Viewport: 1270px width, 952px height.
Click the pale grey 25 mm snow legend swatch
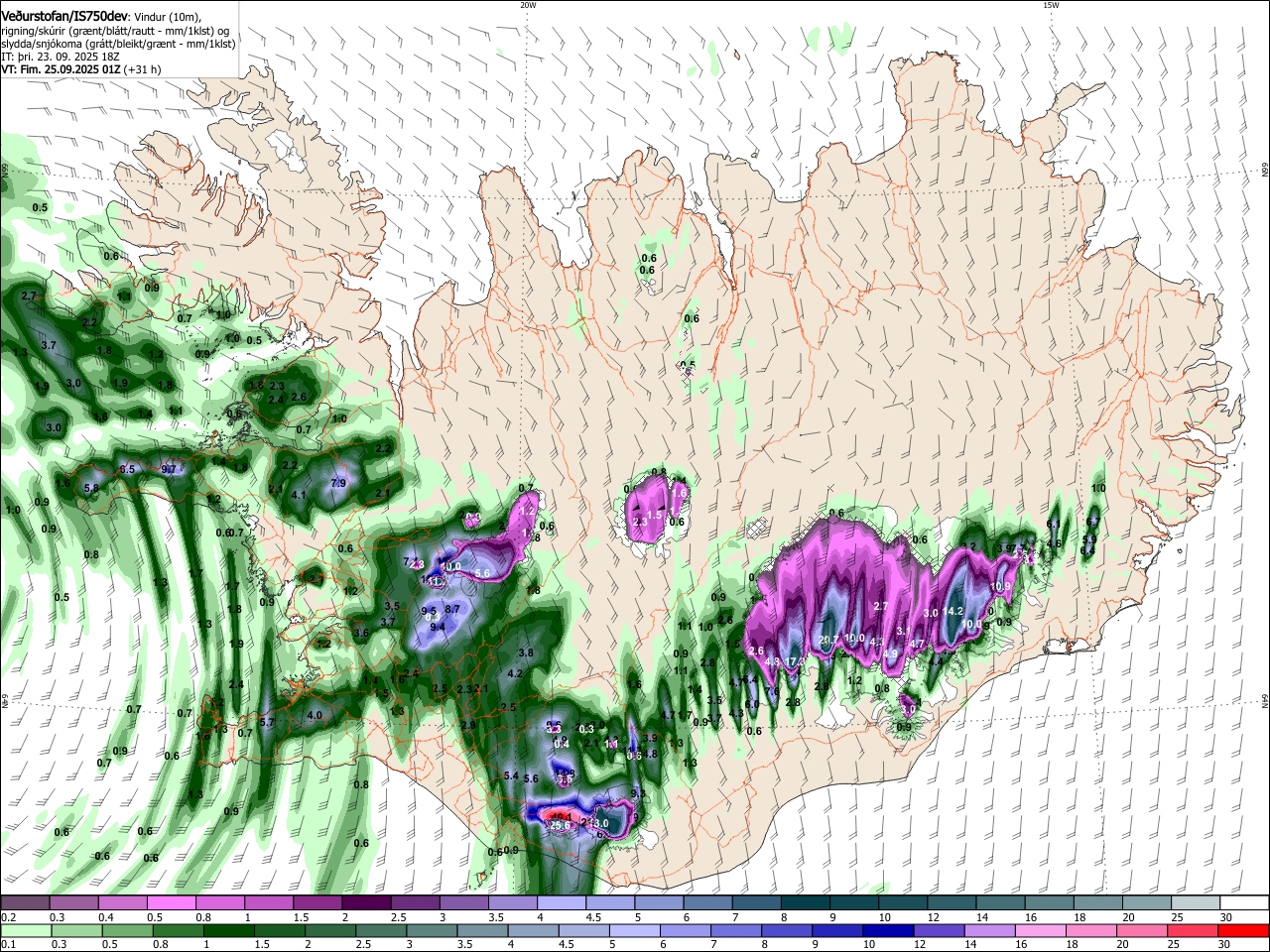[1196, 903]
